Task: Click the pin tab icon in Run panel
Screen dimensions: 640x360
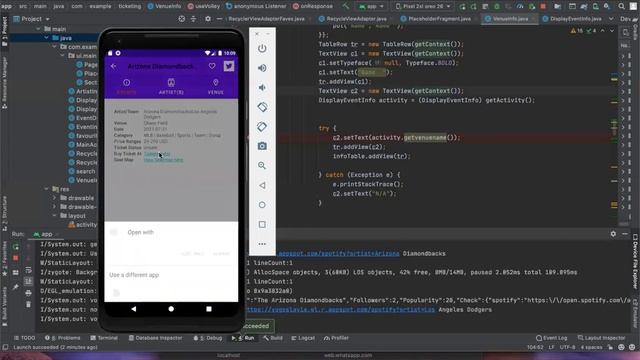Action: click(16, 287)
